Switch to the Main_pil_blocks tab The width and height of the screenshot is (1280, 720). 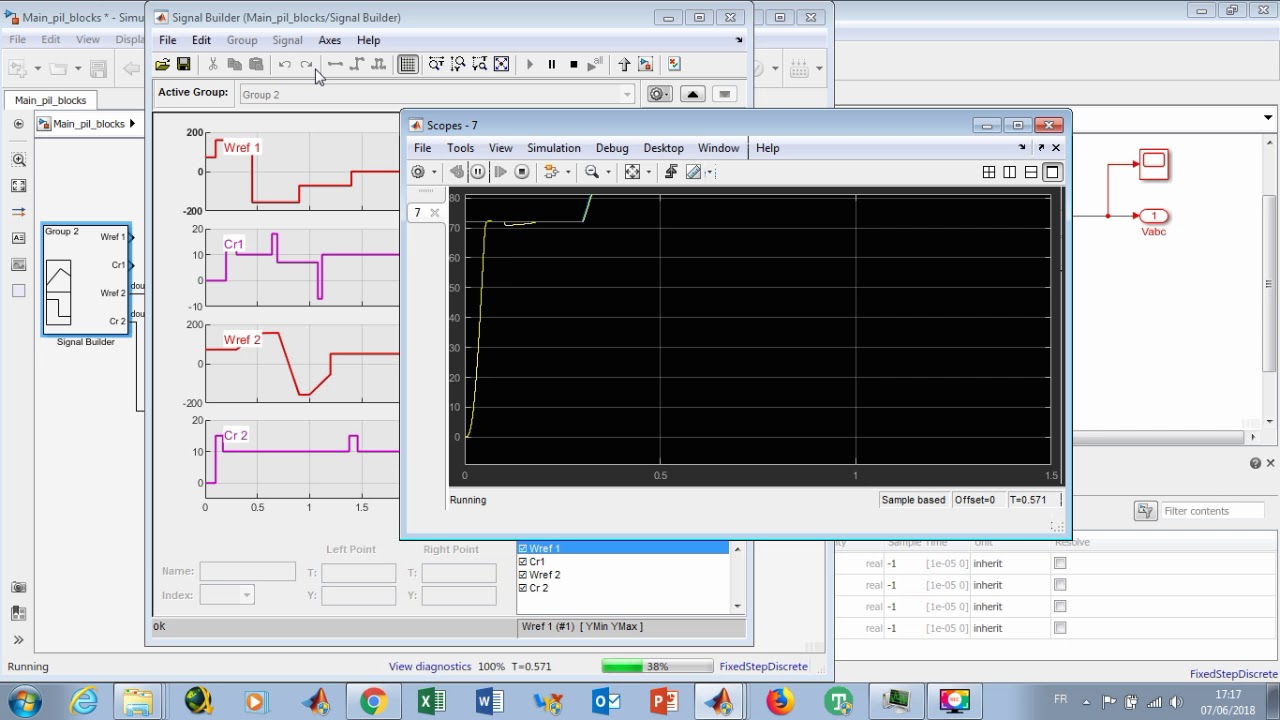pyautogui.click(x=50, y=100)
